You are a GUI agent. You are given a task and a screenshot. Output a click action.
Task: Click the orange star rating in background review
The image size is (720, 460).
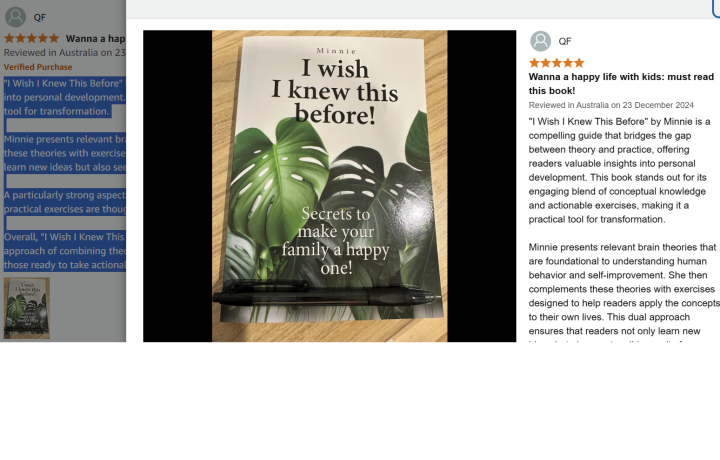pyautogui.click(x=32, y=38)
